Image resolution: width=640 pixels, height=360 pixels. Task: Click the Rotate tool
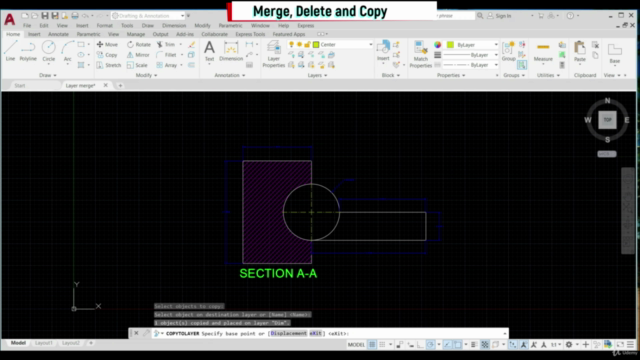coord(139,44)
